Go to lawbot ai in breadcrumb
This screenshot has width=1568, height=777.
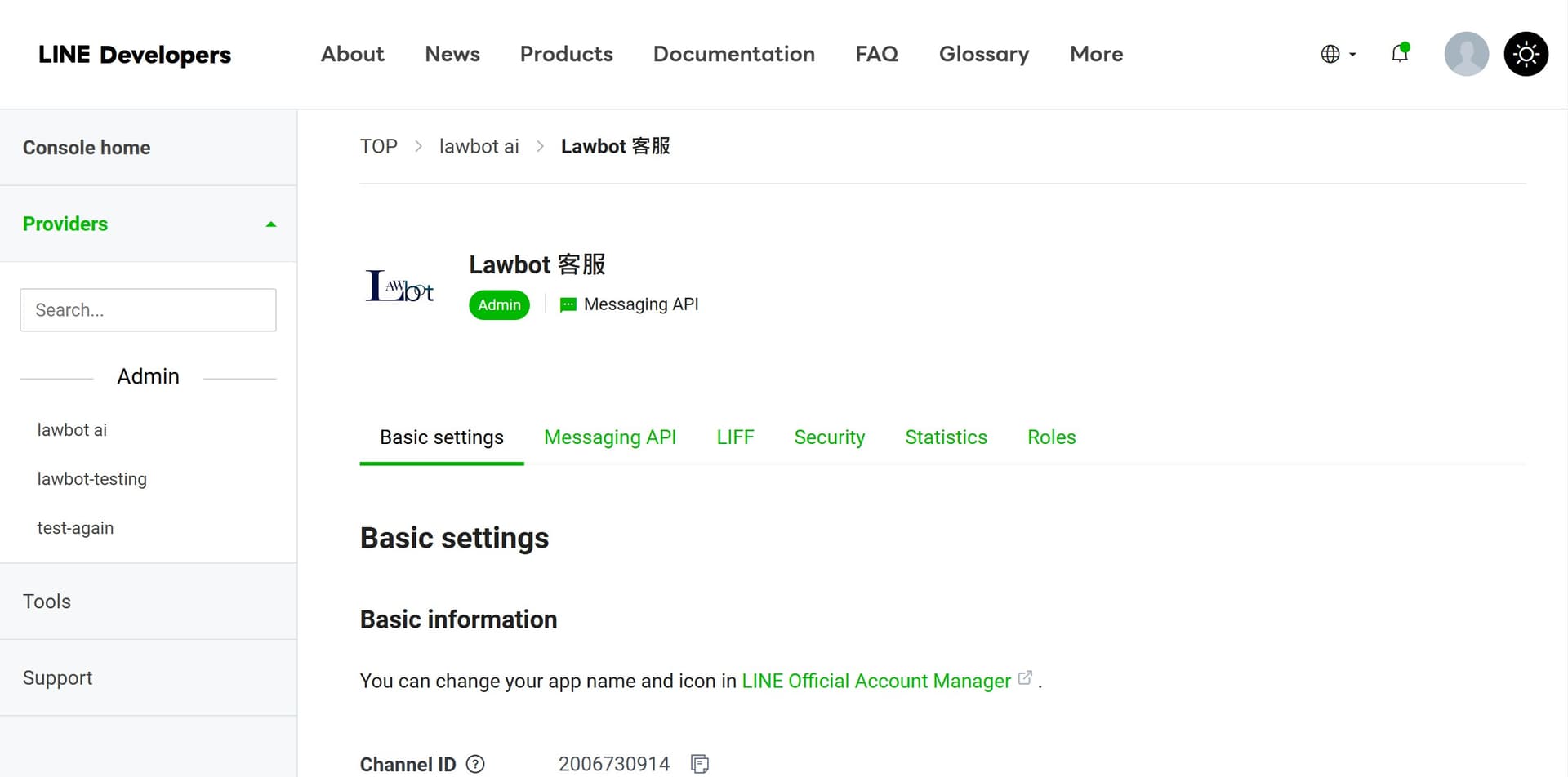coord(479,146)
